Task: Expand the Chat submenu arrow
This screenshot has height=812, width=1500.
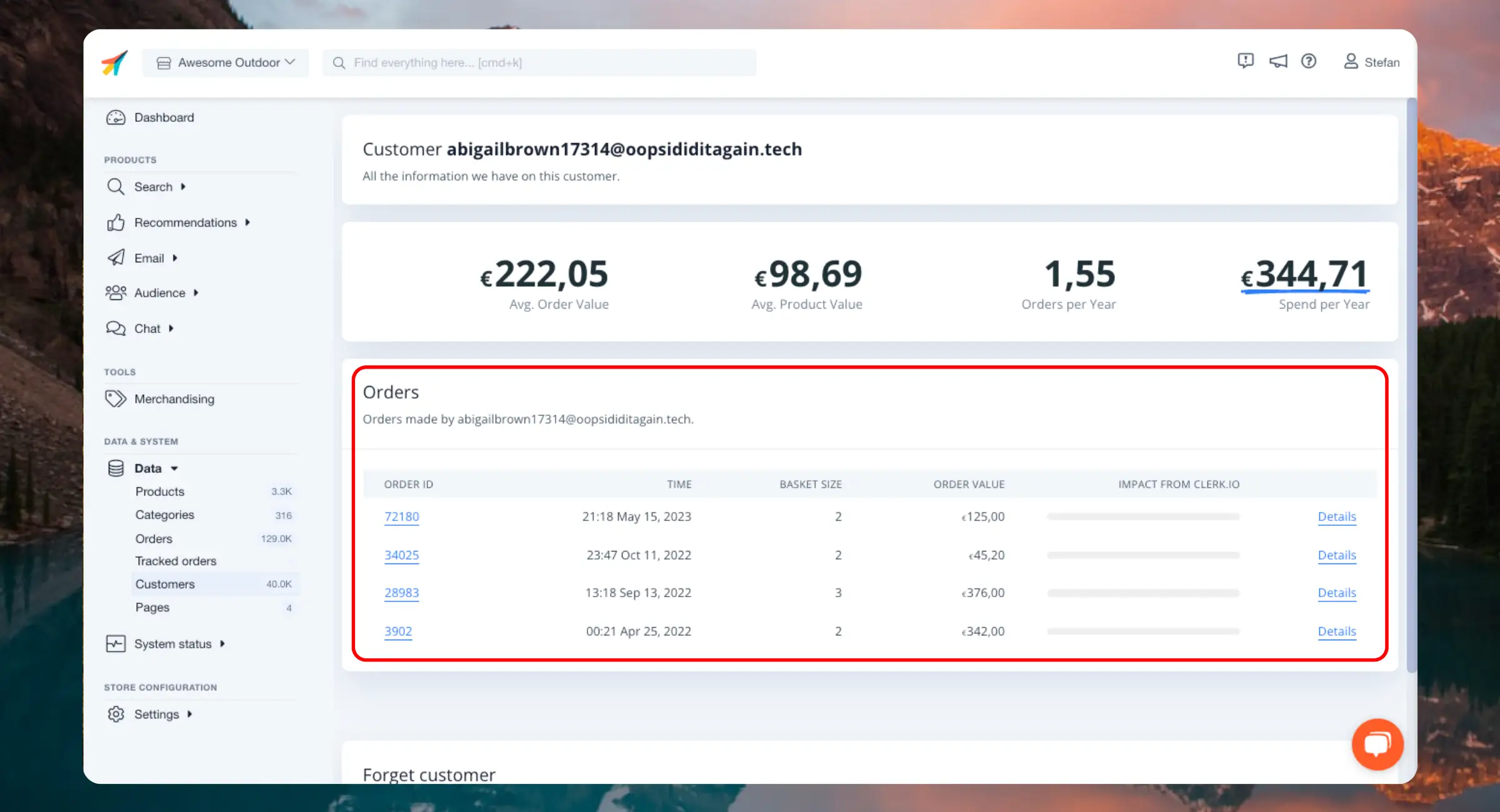Action: pos(171,329)
